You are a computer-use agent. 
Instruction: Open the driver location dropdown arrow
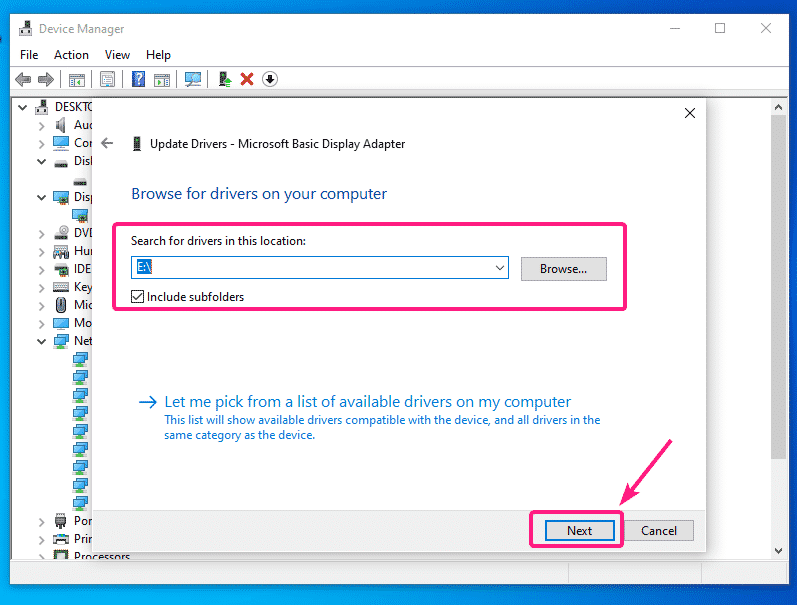500,268
